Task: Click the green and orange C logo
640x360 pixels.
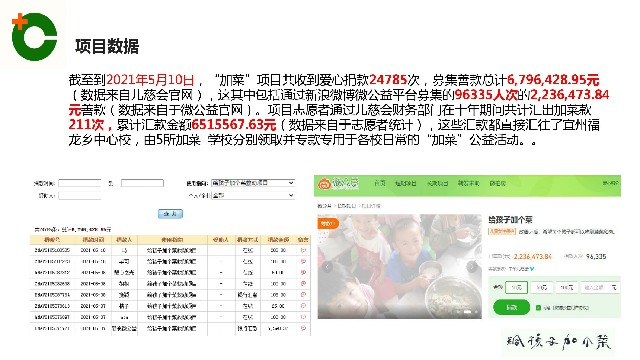Action: point(34,37)
